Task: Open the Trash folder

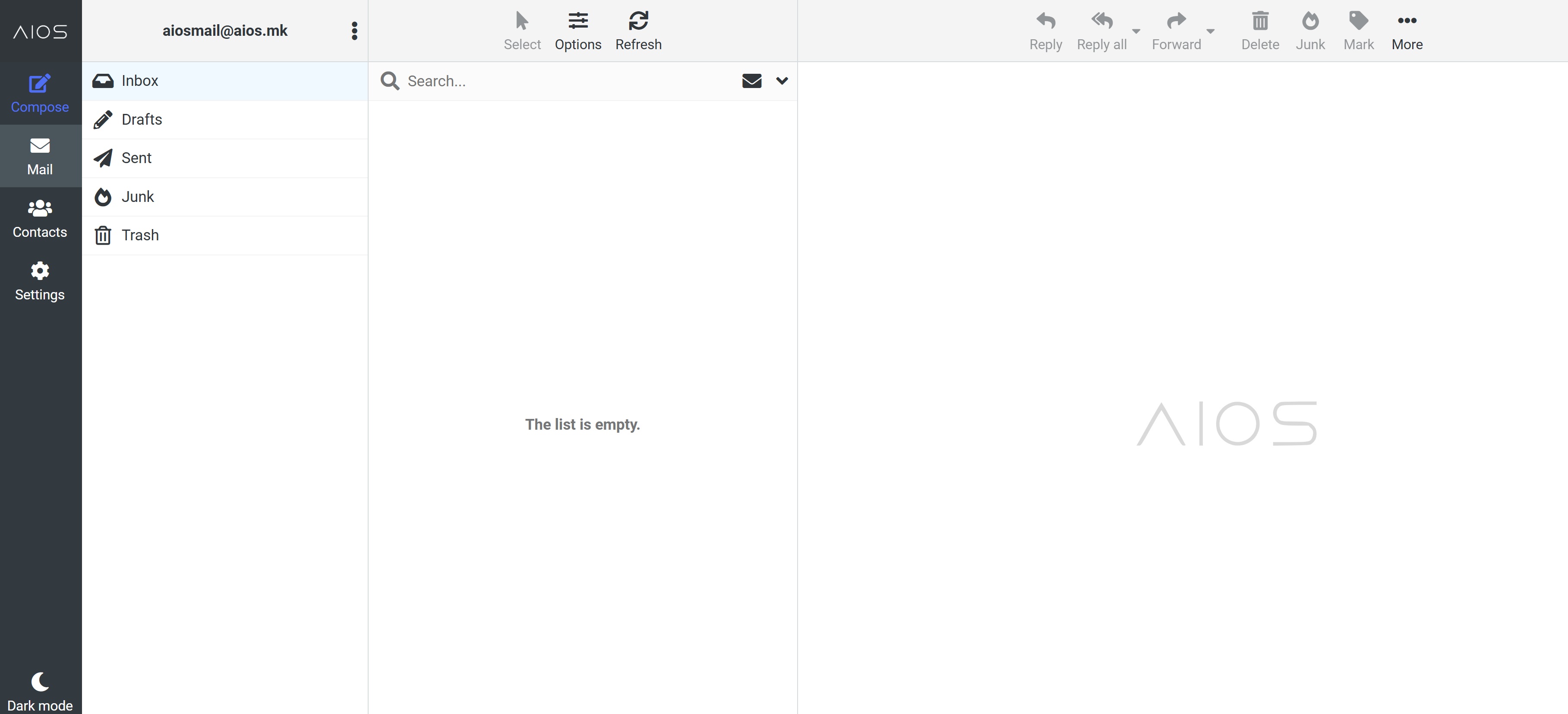Action: [x=140, y=236]
